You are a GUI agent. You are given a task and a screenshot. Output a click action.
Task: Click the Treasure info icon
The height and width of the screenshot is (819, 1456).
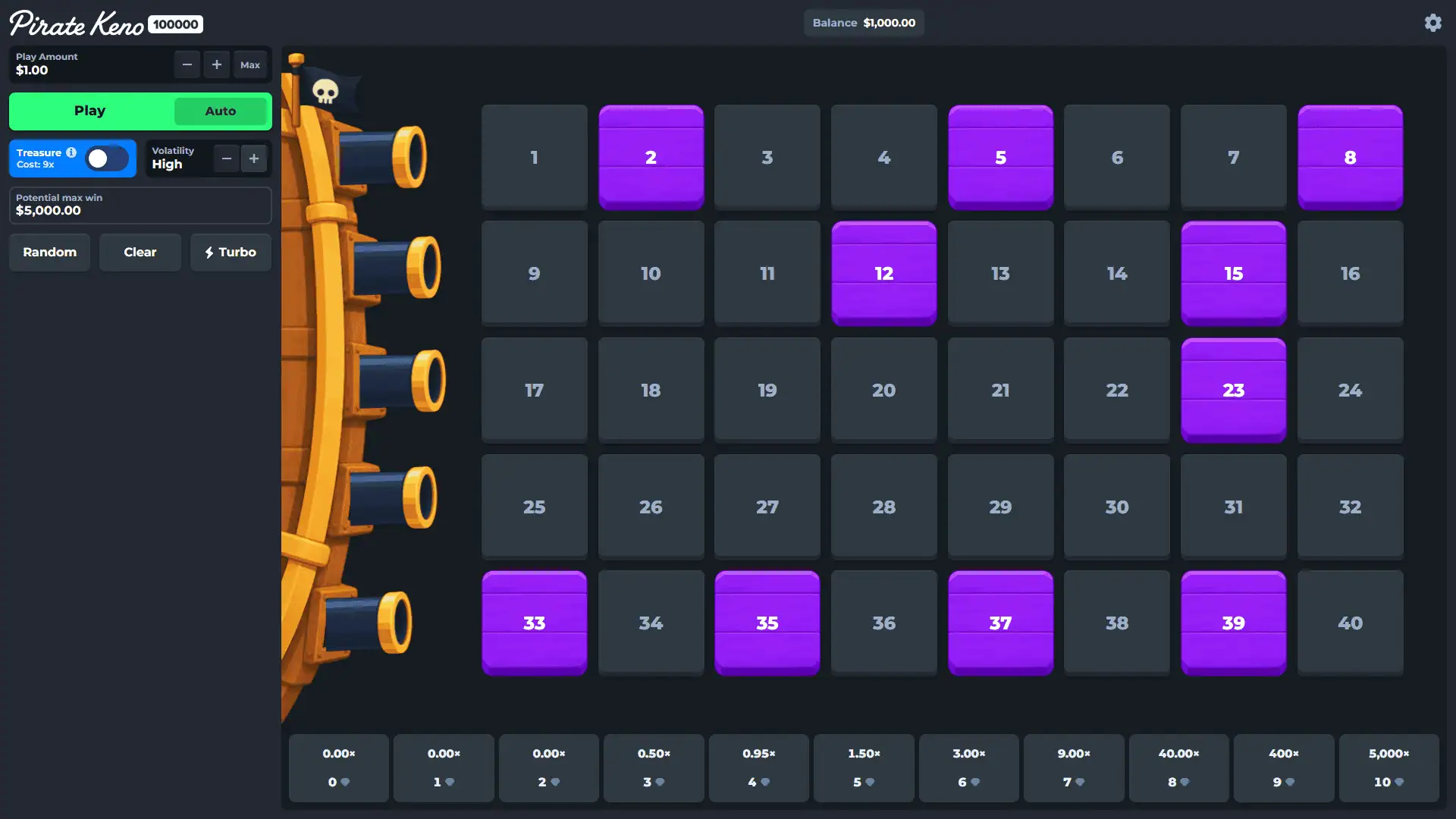pos(71,152)
